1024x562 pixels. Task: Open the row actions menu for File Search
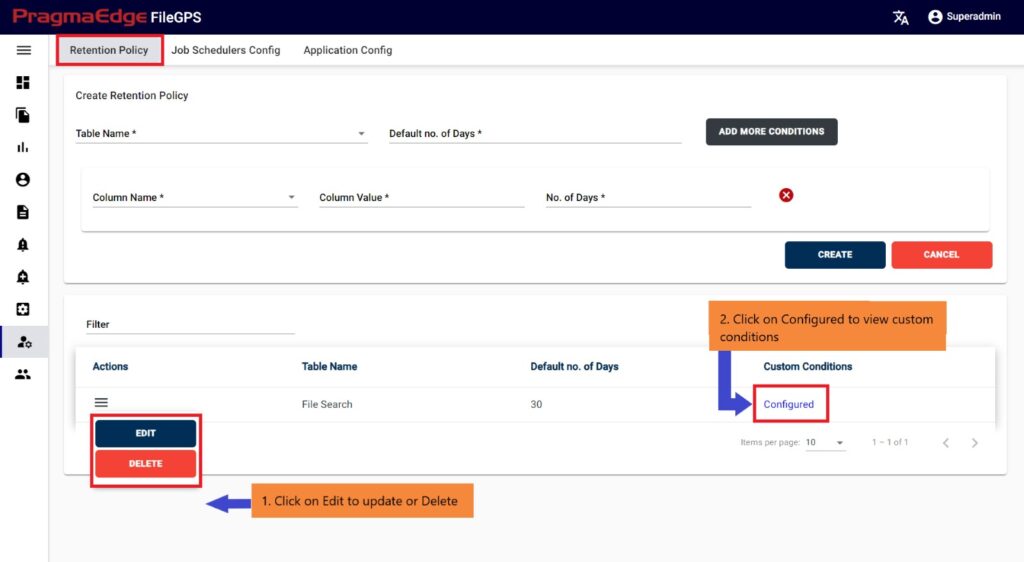(x=101, y=403)
